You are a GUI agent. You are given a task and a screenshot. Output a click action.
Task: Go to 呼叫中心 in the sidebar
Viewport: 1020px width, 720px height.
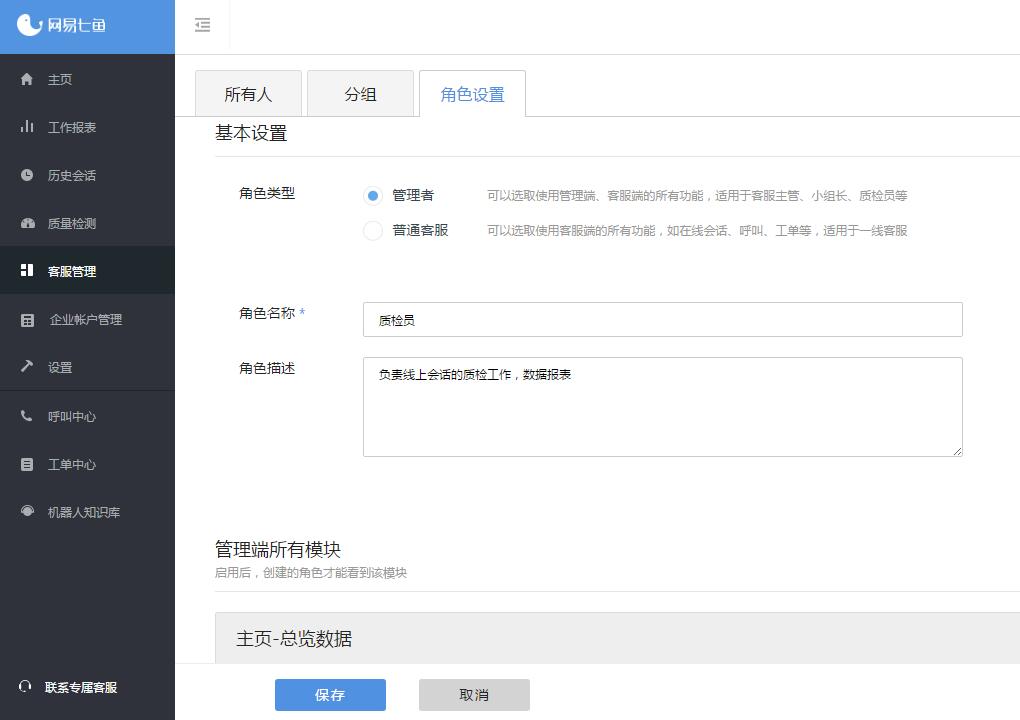click(x=87, y=416)
